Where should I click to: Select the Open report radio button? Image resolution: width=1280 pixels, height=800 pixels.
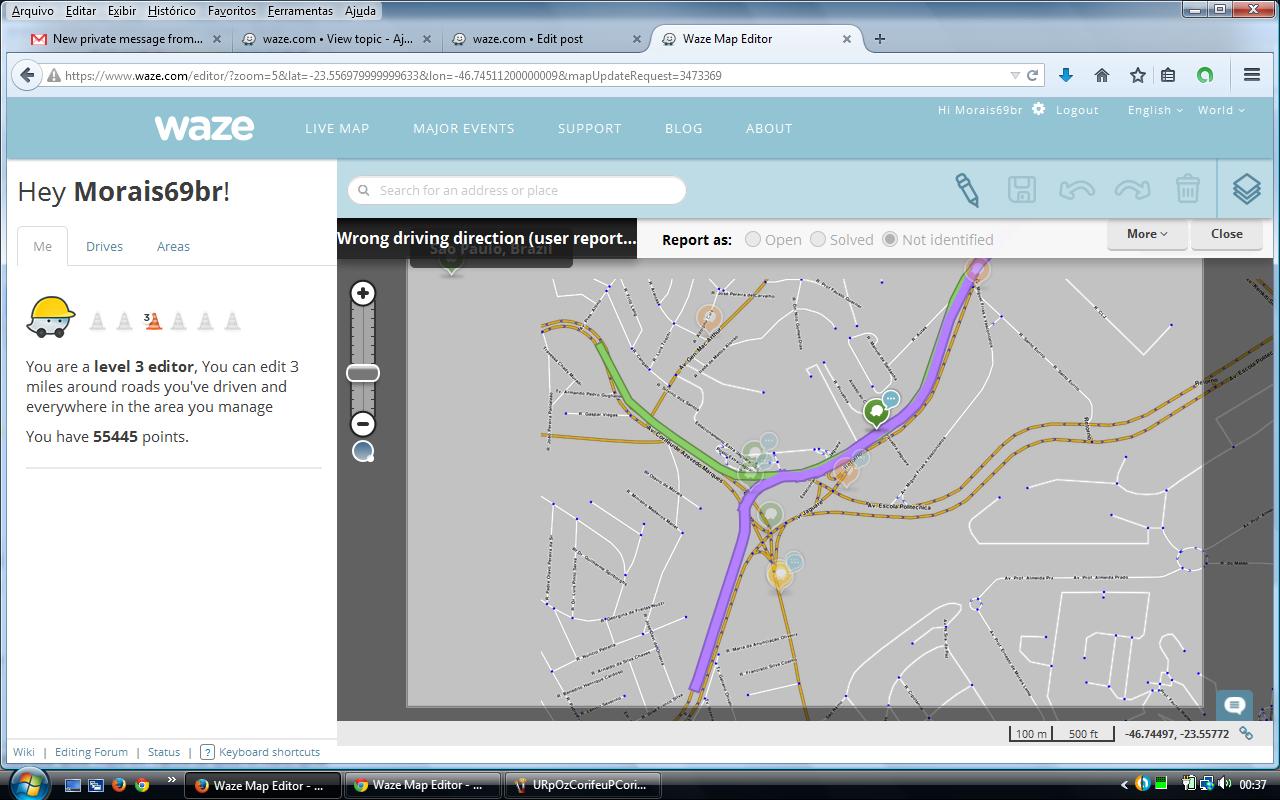[x=753, y=239]
